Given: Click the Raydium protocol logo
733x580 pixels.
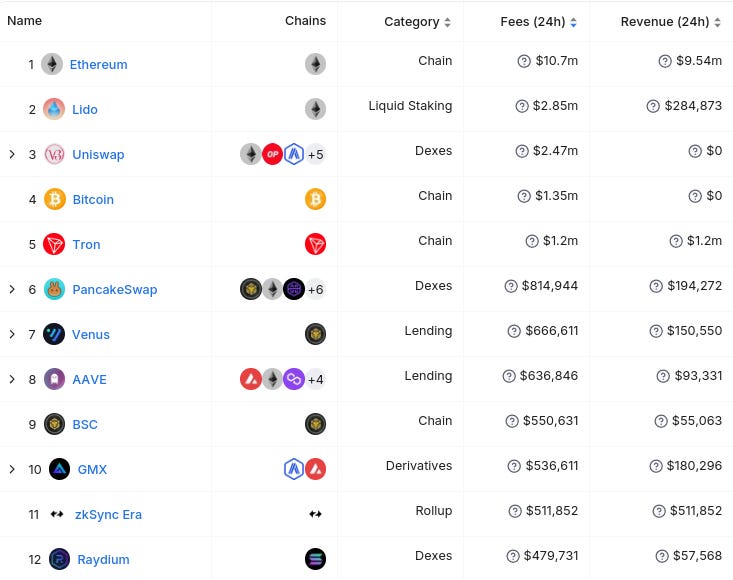Looking at the screenshot, I should (59, 559).
